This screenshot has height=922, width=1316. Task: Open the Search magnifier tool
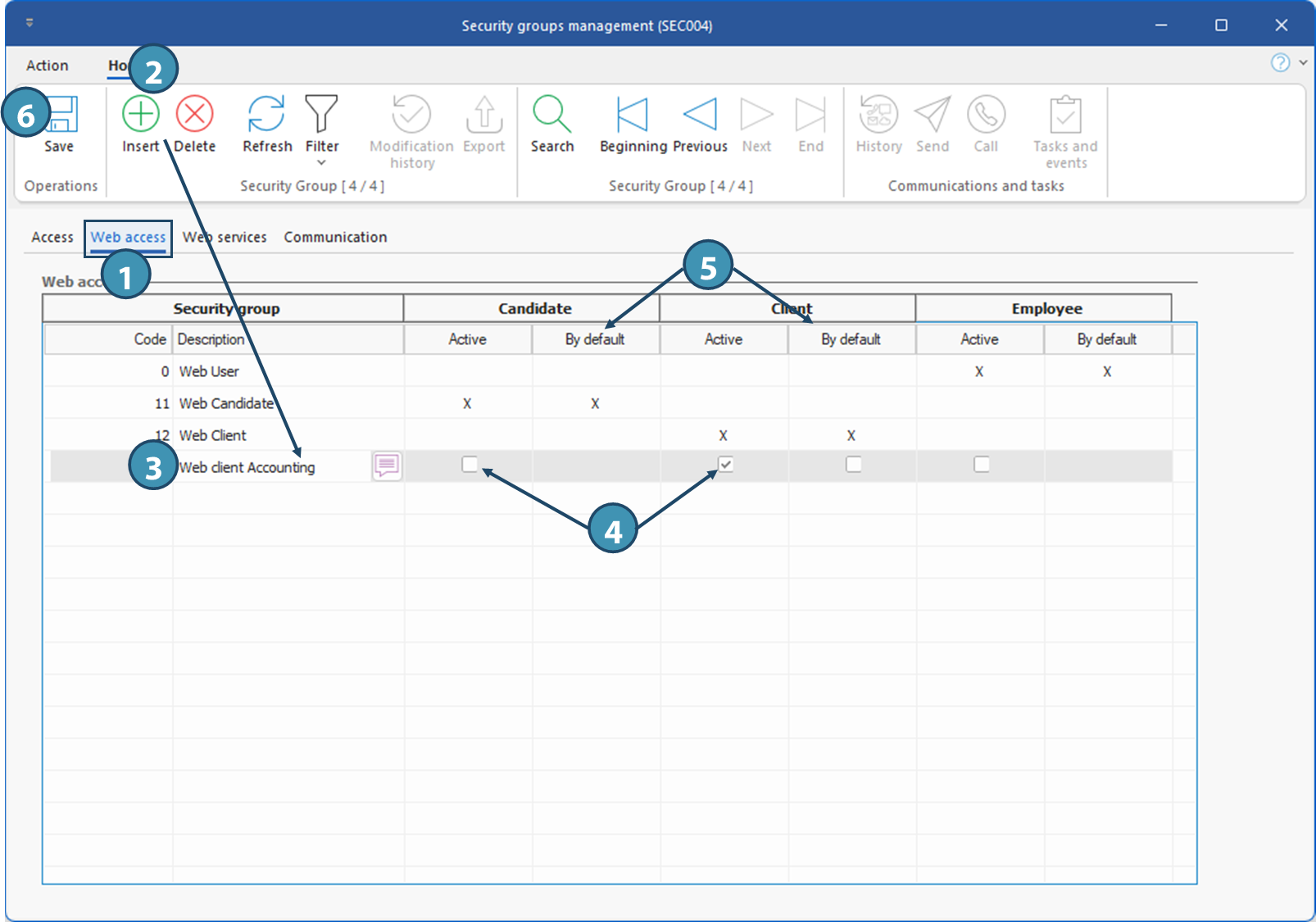(x=551, y=115)
